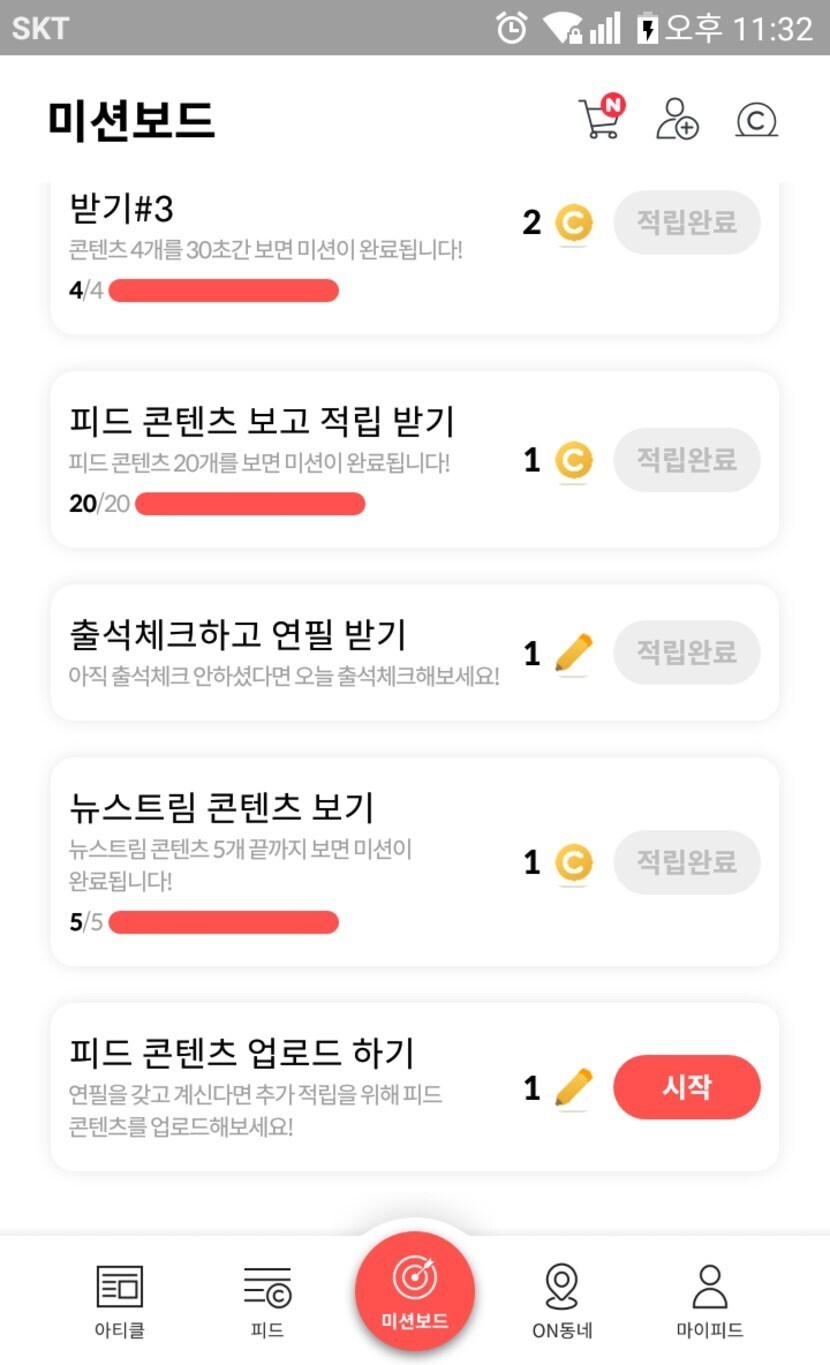
Task: Open the shopping cart icon
Action: tap(601, 118)
